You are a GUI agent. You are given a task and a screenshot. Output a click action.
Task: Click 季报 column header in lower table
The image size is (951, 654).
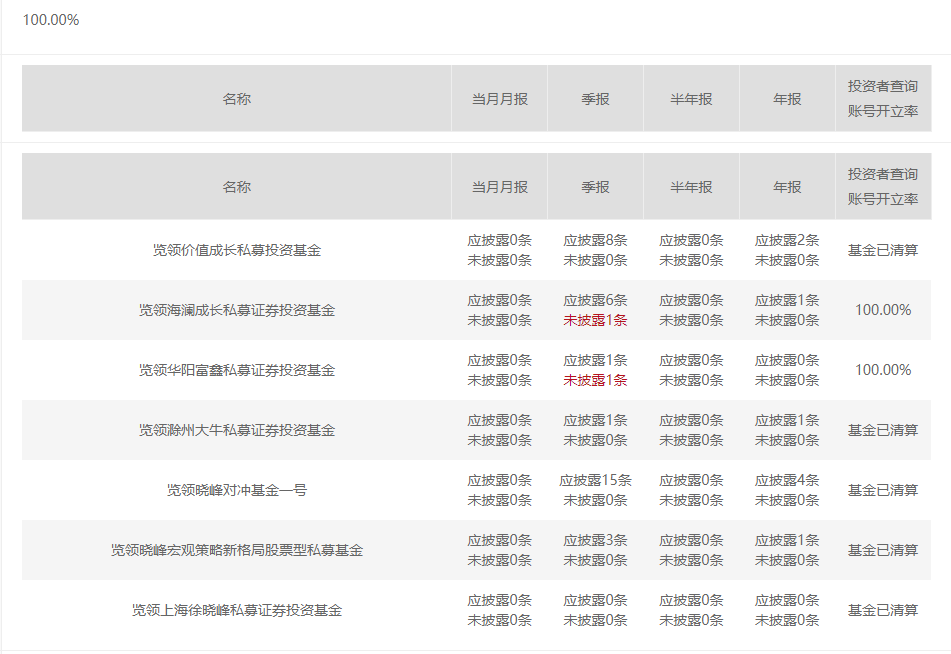pos(595,187)
